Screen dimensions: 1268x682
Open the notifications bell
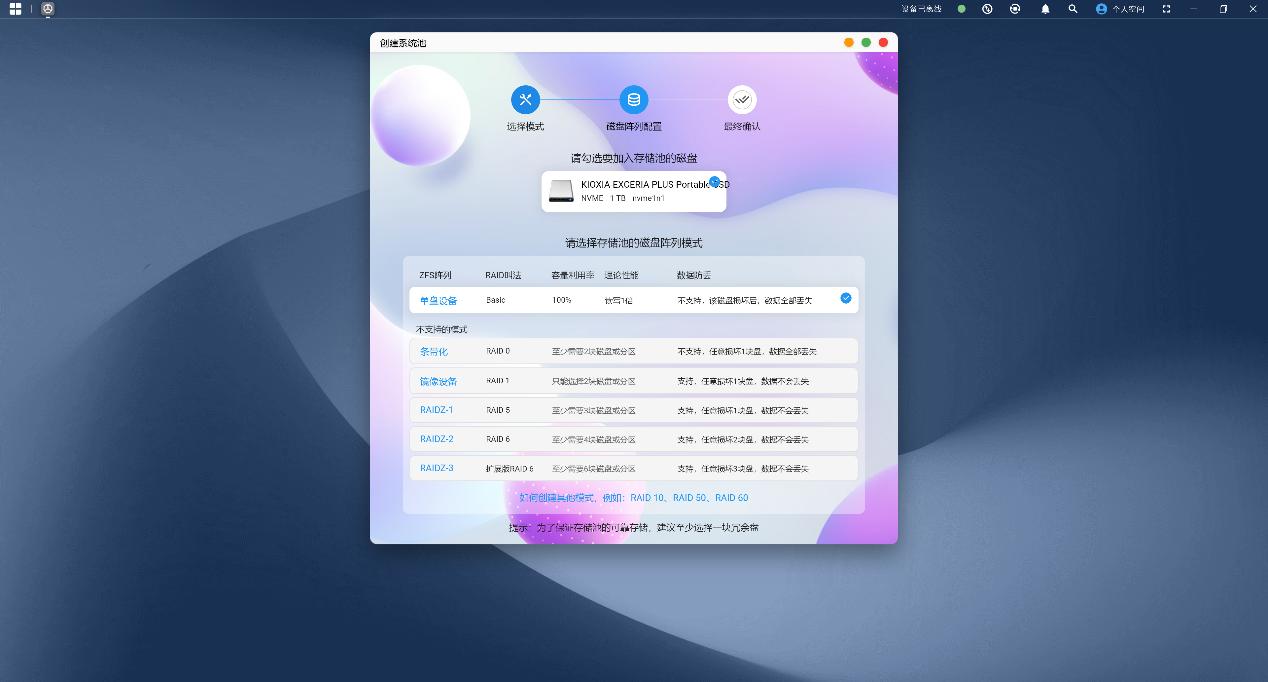pos(1045,8)
